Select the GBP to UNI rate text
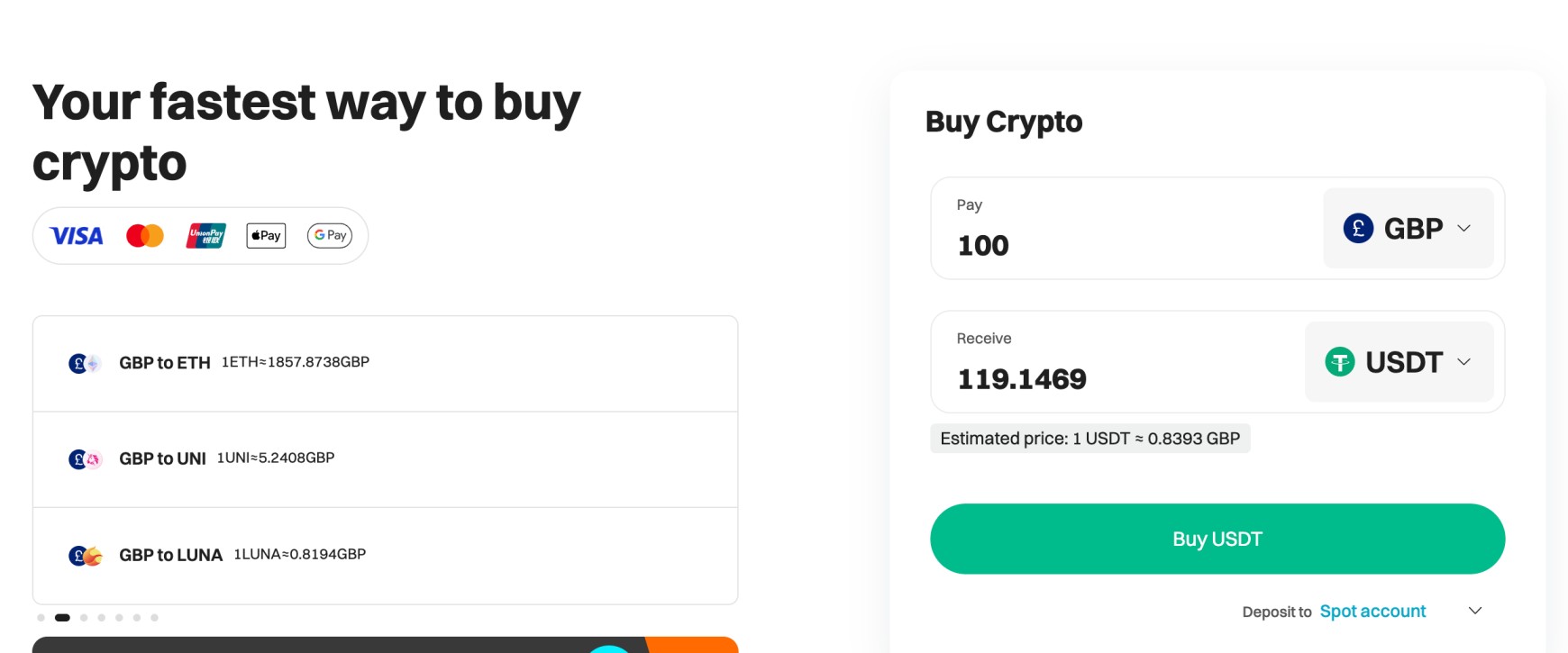The image size is (1568, 653). (x=276, y=458)
